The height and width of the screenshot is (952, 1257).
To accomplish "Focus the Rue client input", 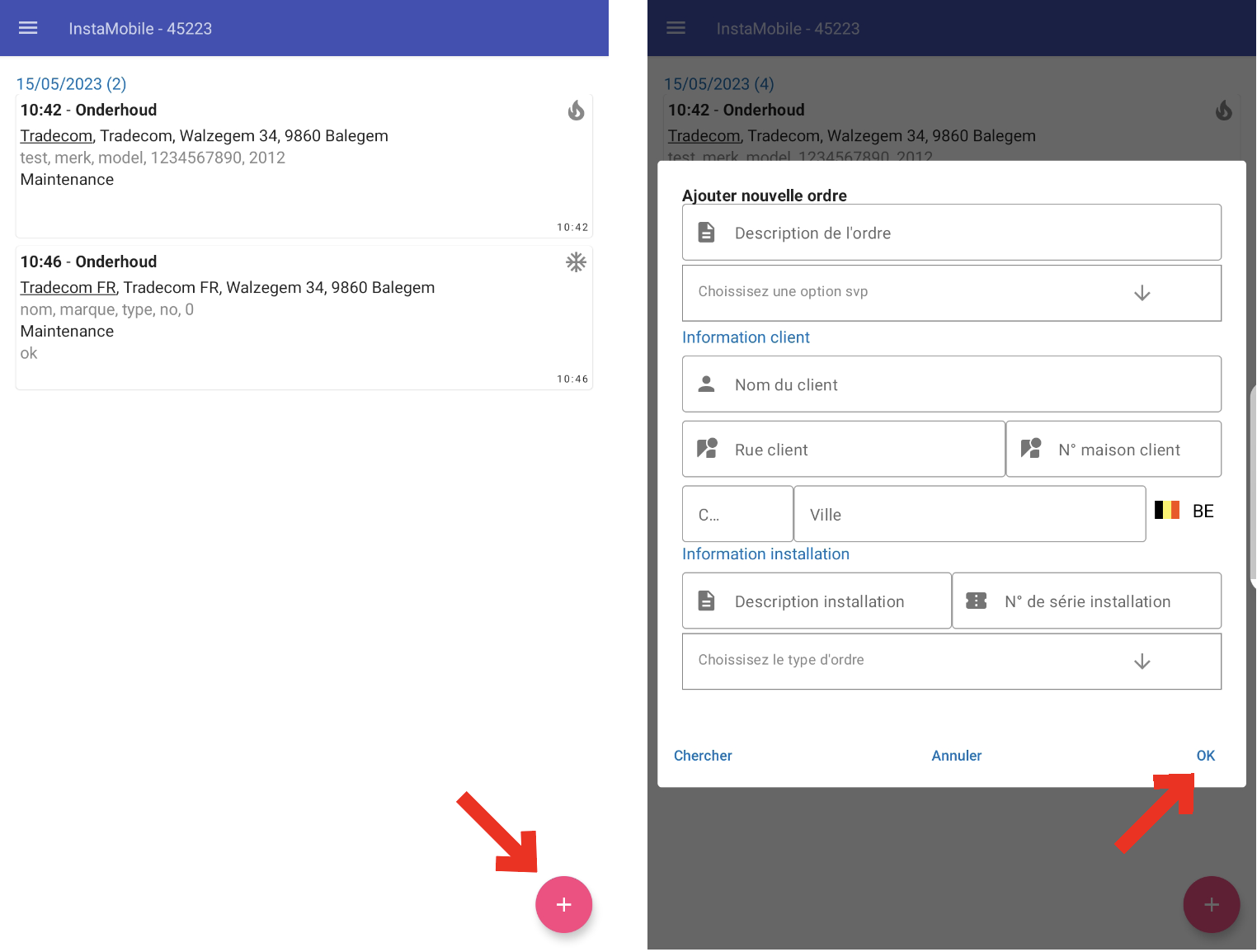I will (844, 449).
